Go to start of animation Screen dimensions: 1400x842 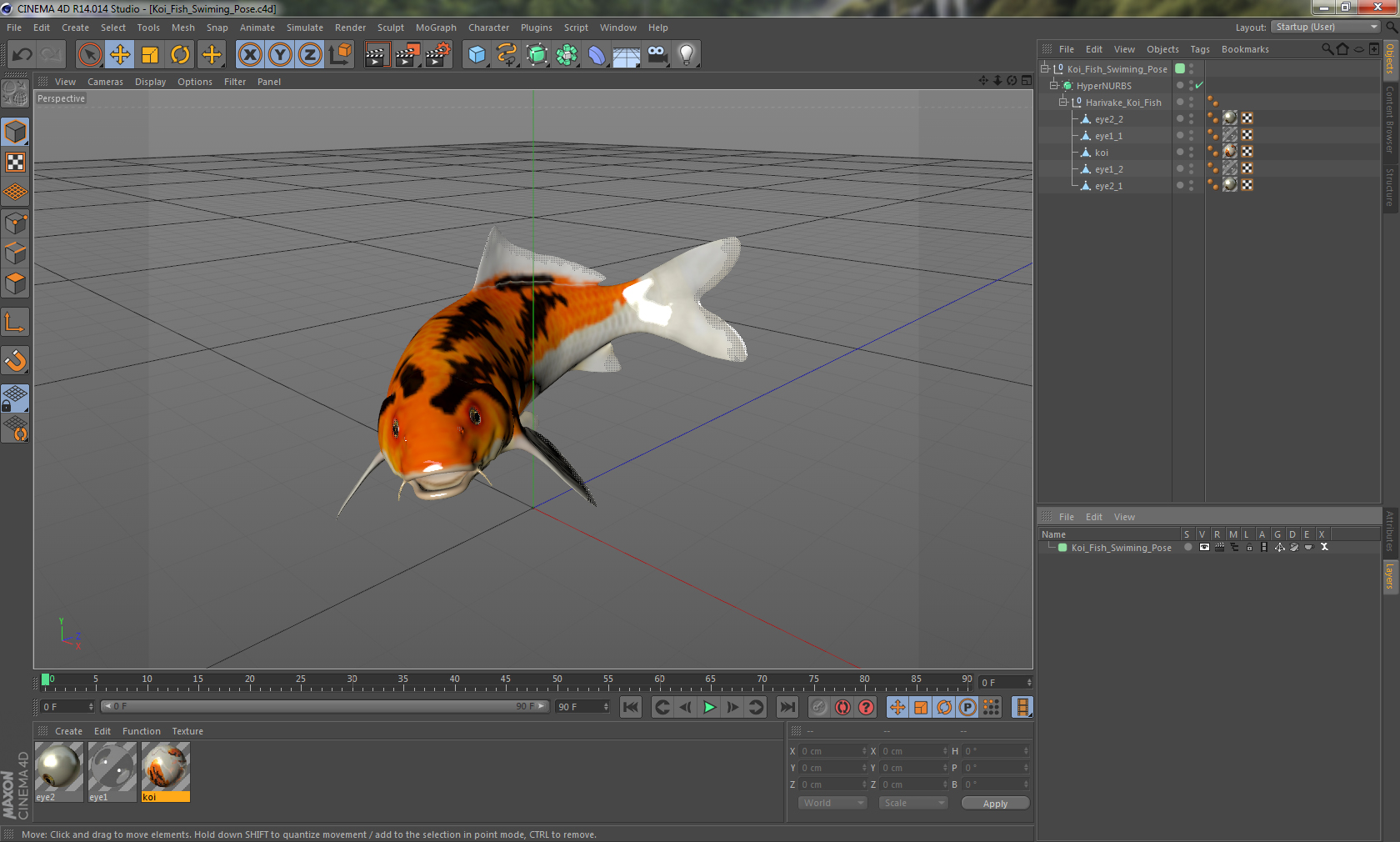631,707
